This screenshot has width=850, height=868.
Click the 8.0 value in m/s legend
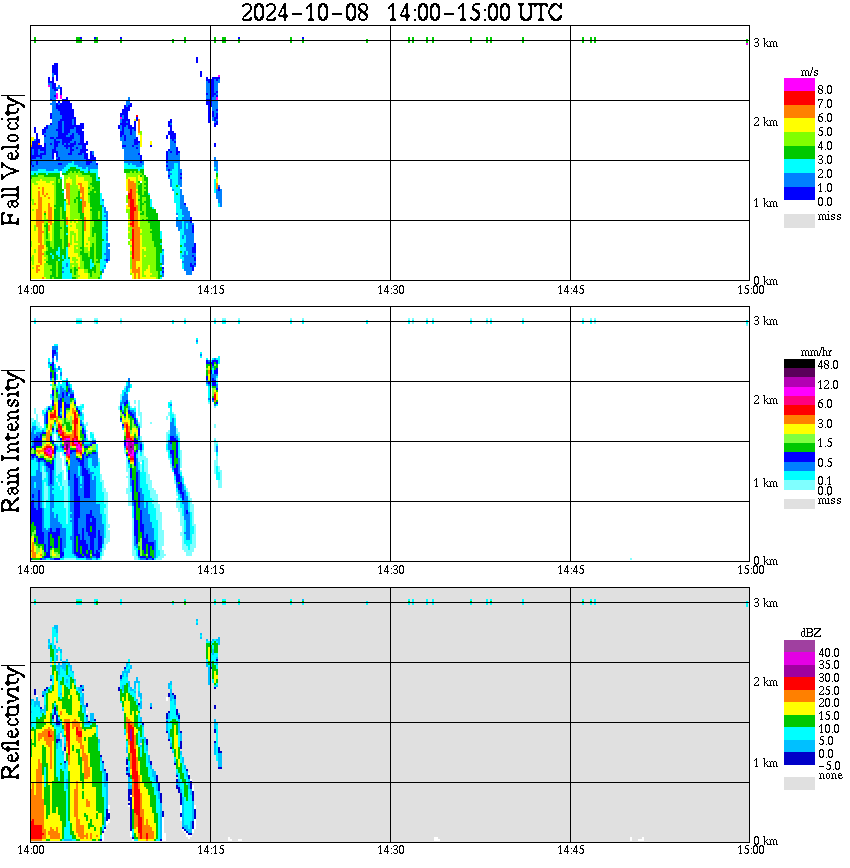(x=825, y=90)
